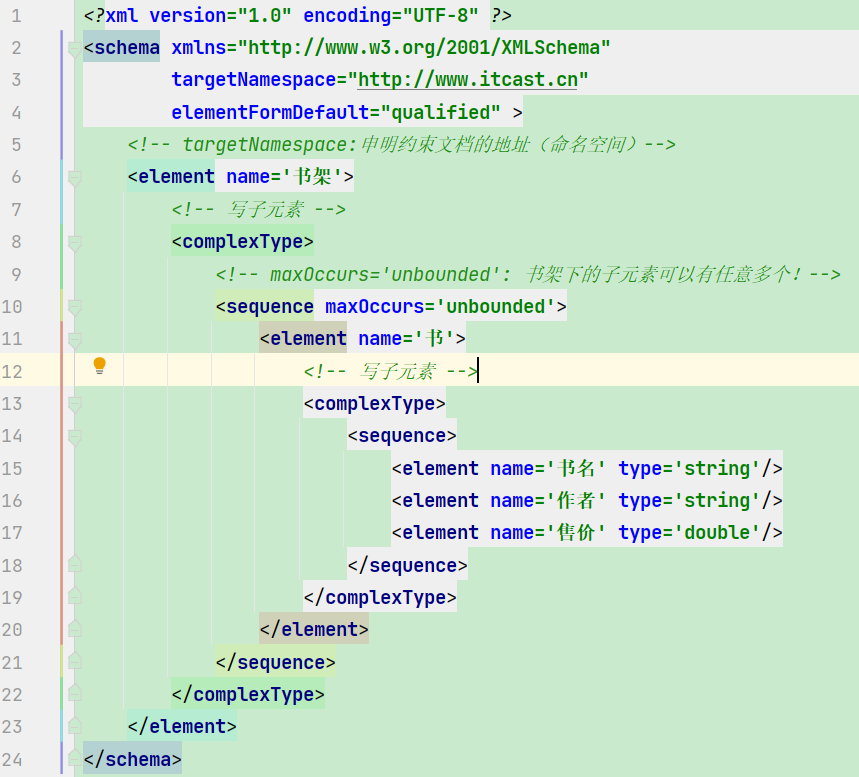The width and height of the screenshot is (859, 777).
Task: Click the 书名 element name on line 15
Action: tap(576, 469)
